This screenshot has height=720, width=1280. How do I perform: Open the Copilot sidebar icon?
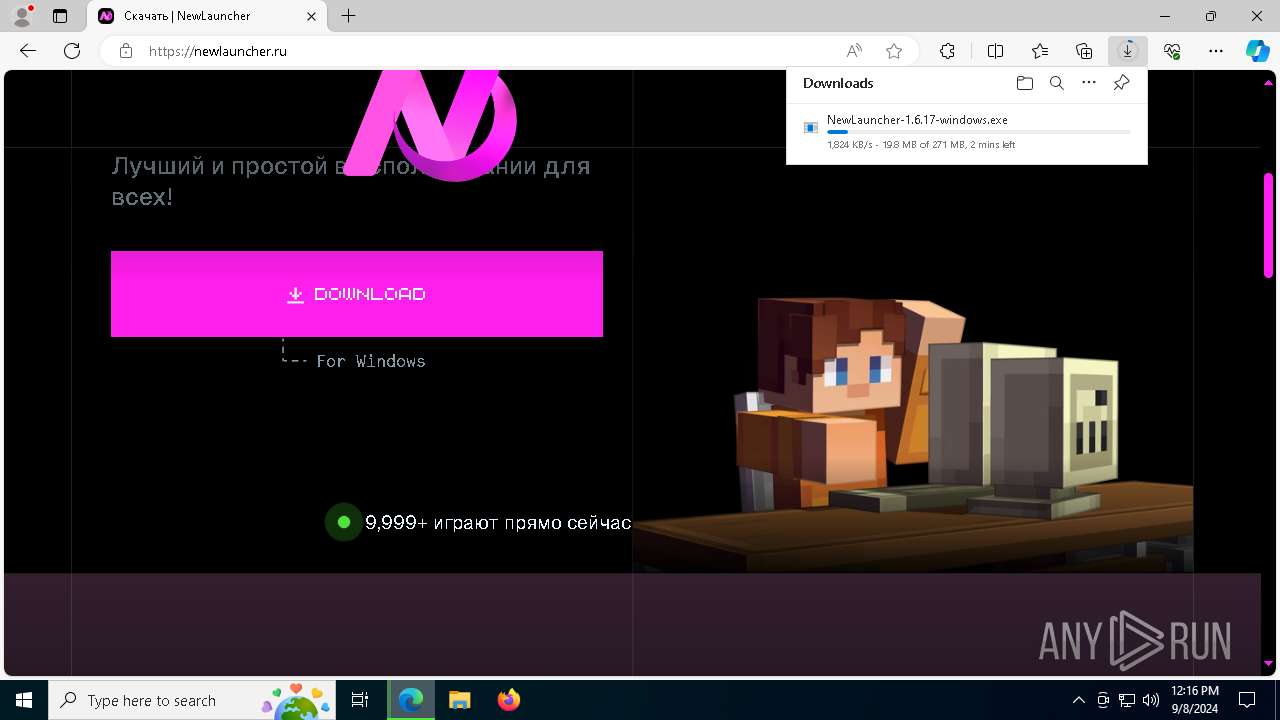pyautogui.click(x=1257, y=51)
